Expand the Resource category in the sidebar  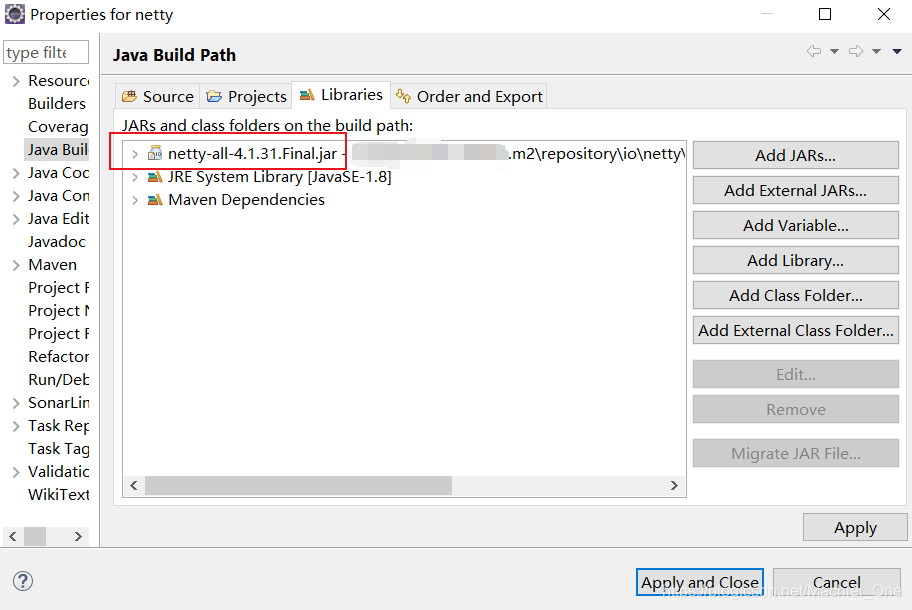pyautogui.click(x=16, y=81)
